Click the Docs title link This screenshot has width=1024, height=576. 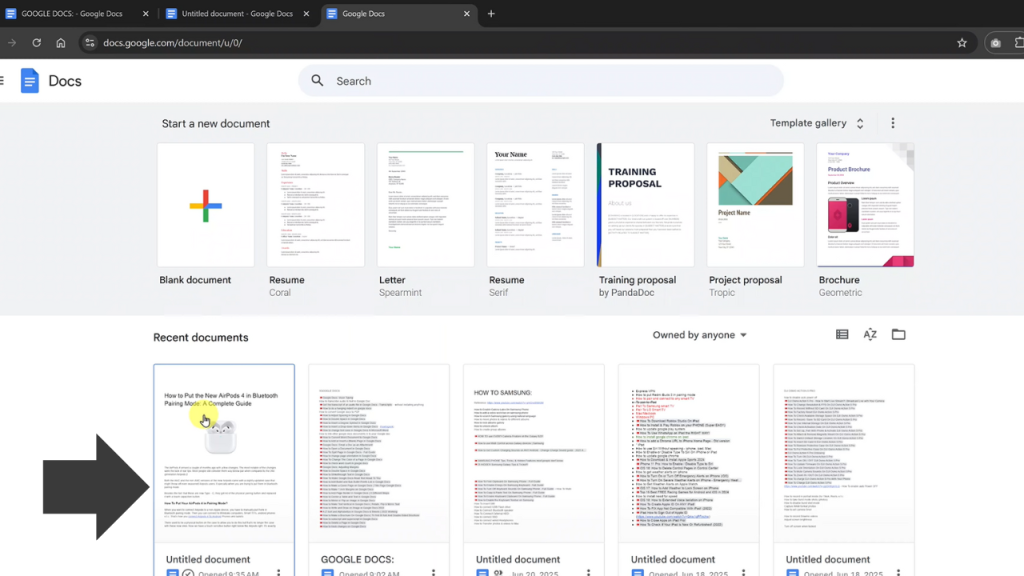point(65,81)
